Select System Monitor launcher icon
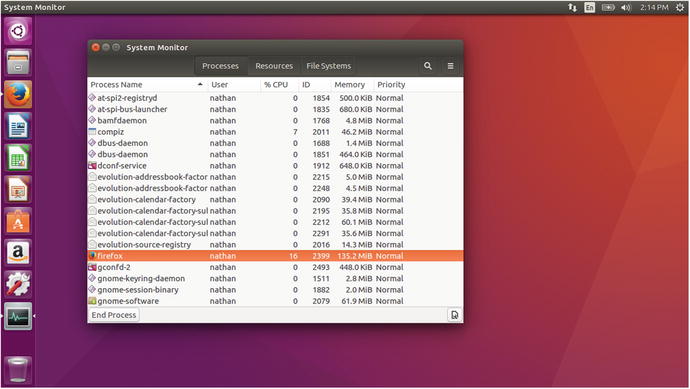Image resolution: width=690 pixels, height=389 pixels. click(x=18, y=316)
